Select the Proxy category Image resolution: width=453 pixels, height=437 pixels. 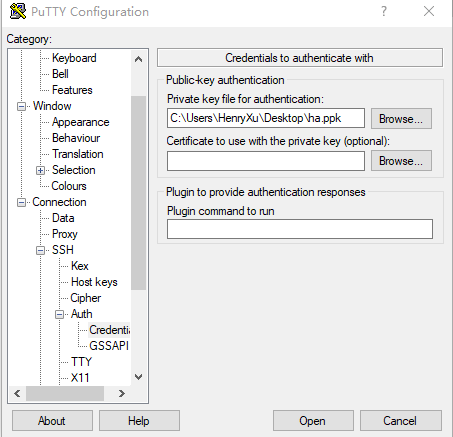click(65, 234)
